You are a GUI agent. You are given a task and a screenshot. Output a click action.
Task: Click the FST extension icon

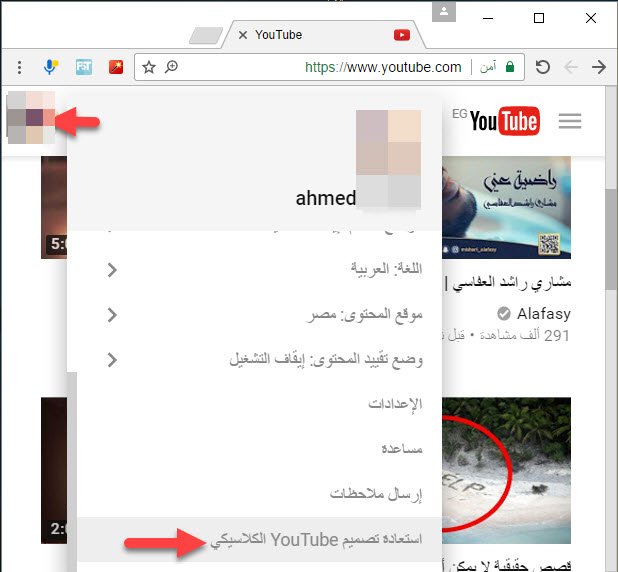point(84,67)
